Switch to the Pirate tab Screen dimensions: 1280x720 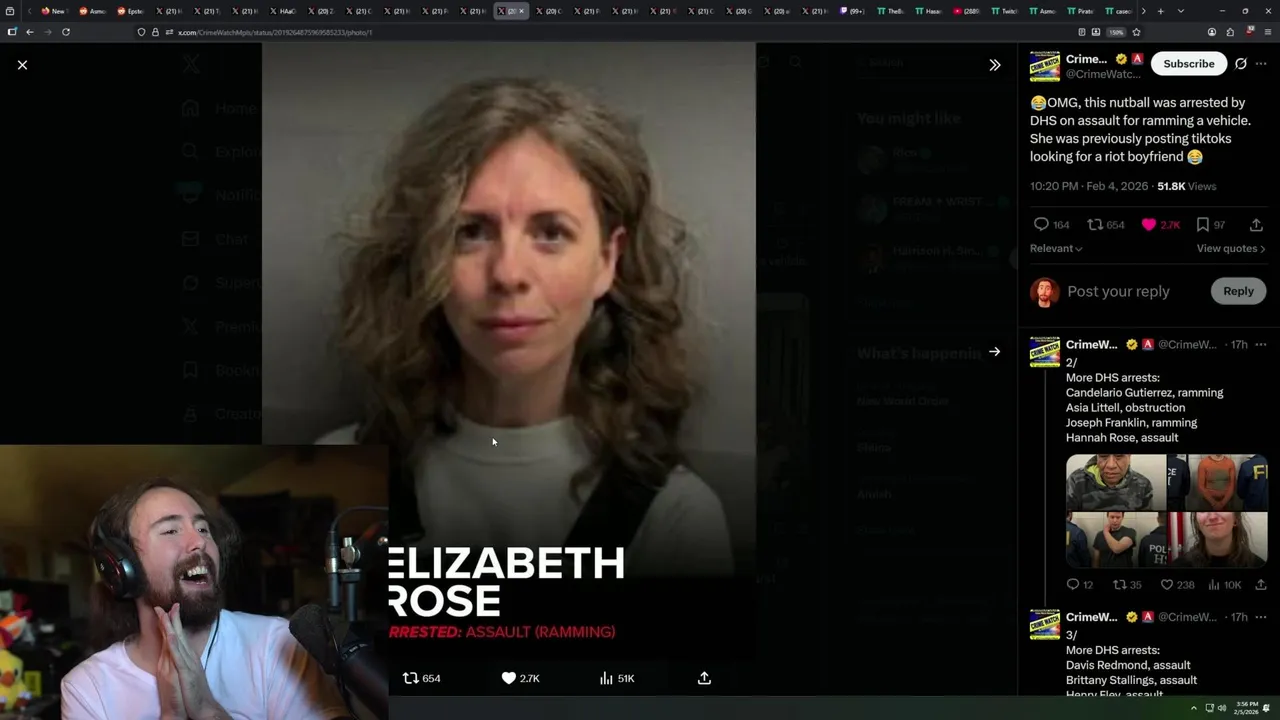point(1080,11)
